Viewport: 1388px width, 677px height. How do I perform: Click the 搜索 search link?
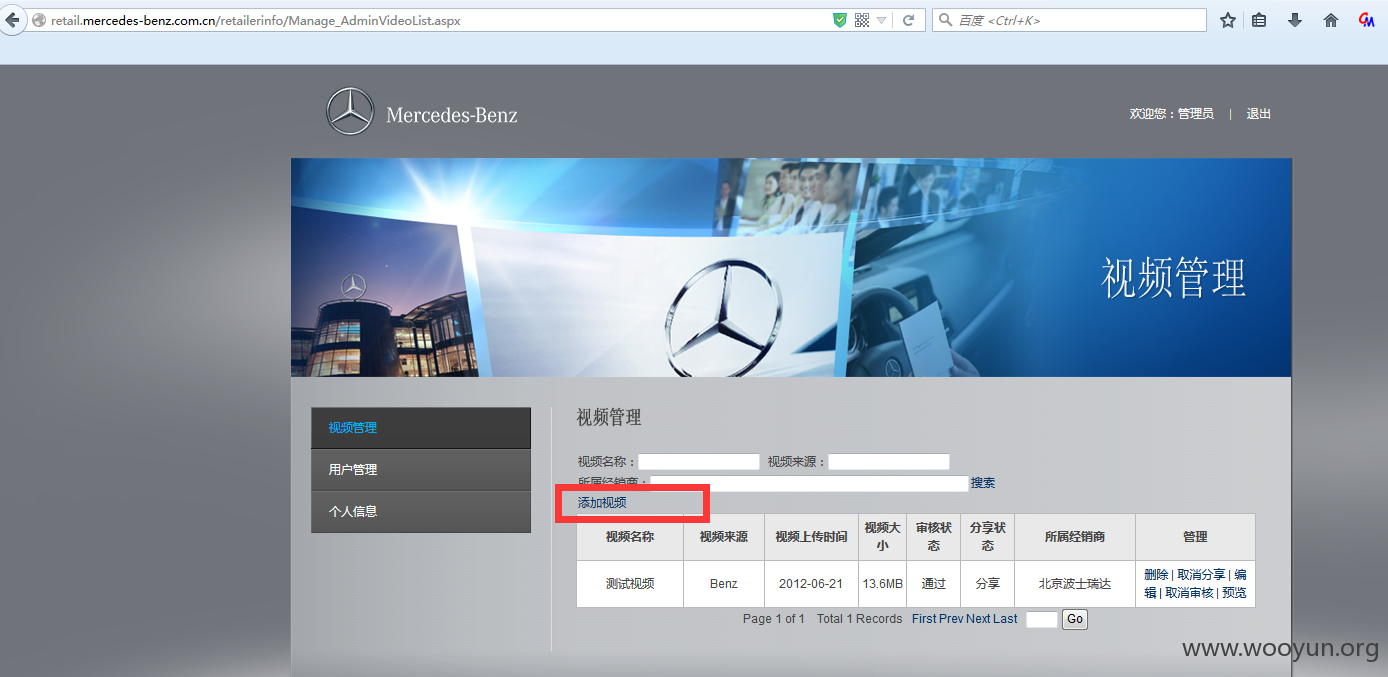(x=983, y=483)
